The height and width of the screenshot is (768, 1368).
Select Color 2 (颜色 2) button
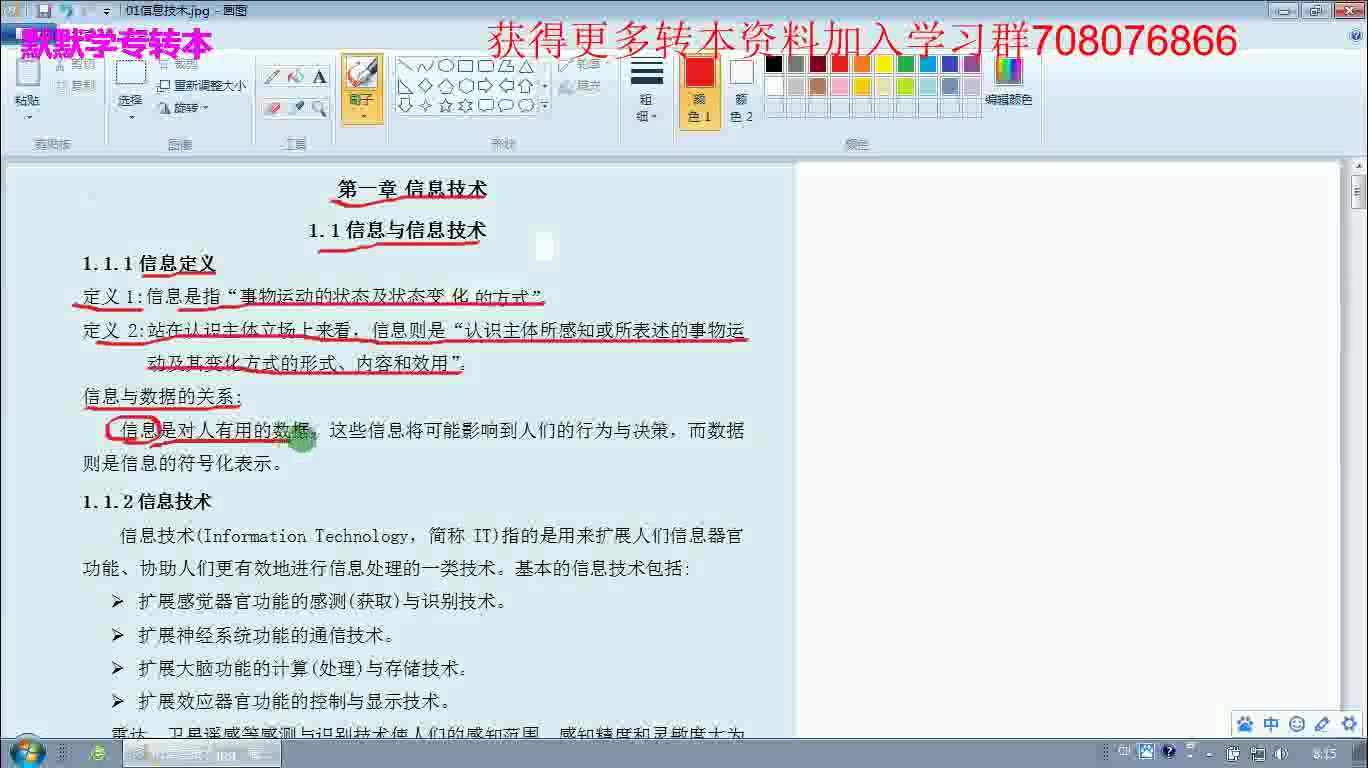(x=741, y=90)
